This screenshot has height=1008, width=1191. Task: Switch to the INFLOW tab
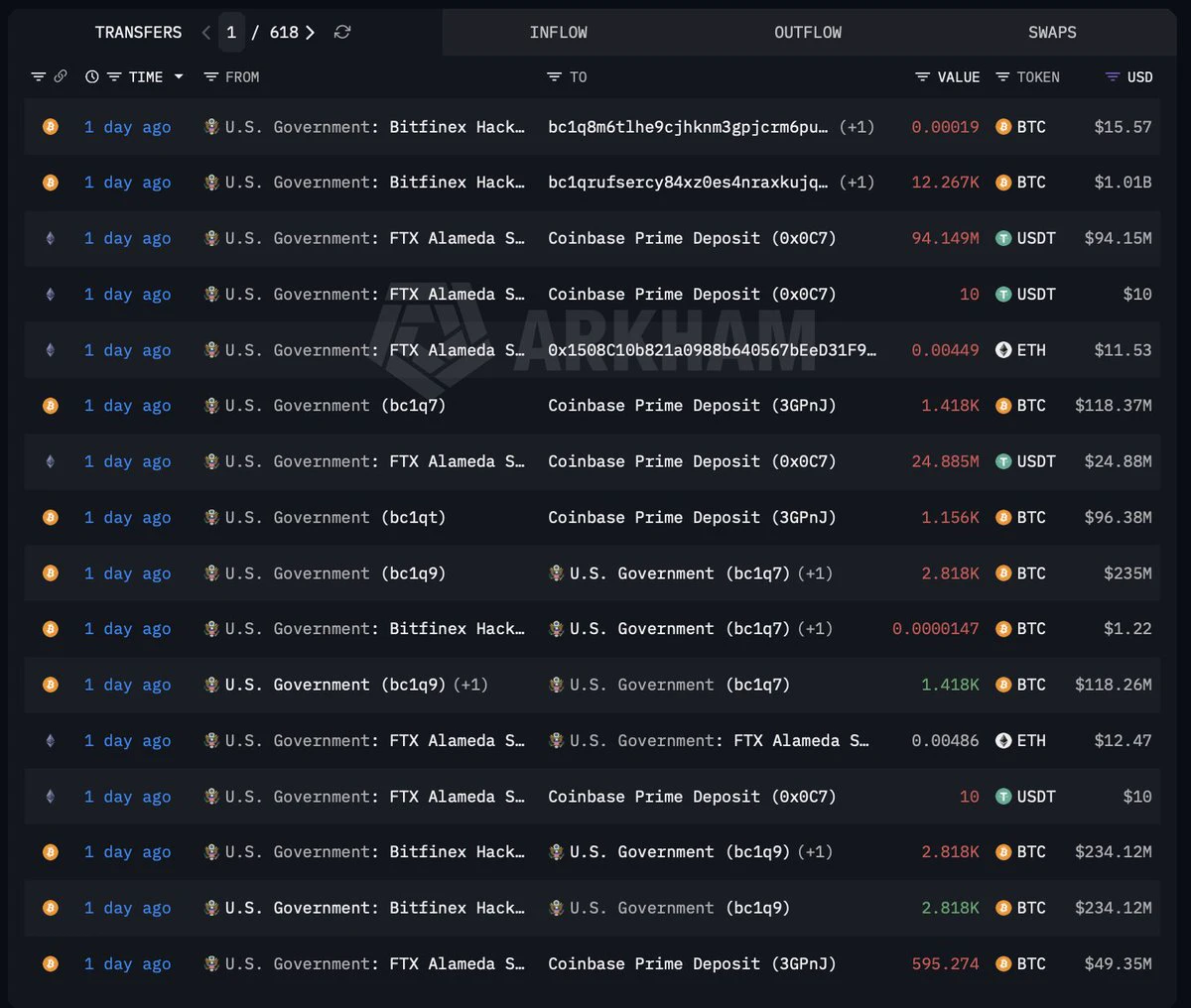click(x=558, y=33)
